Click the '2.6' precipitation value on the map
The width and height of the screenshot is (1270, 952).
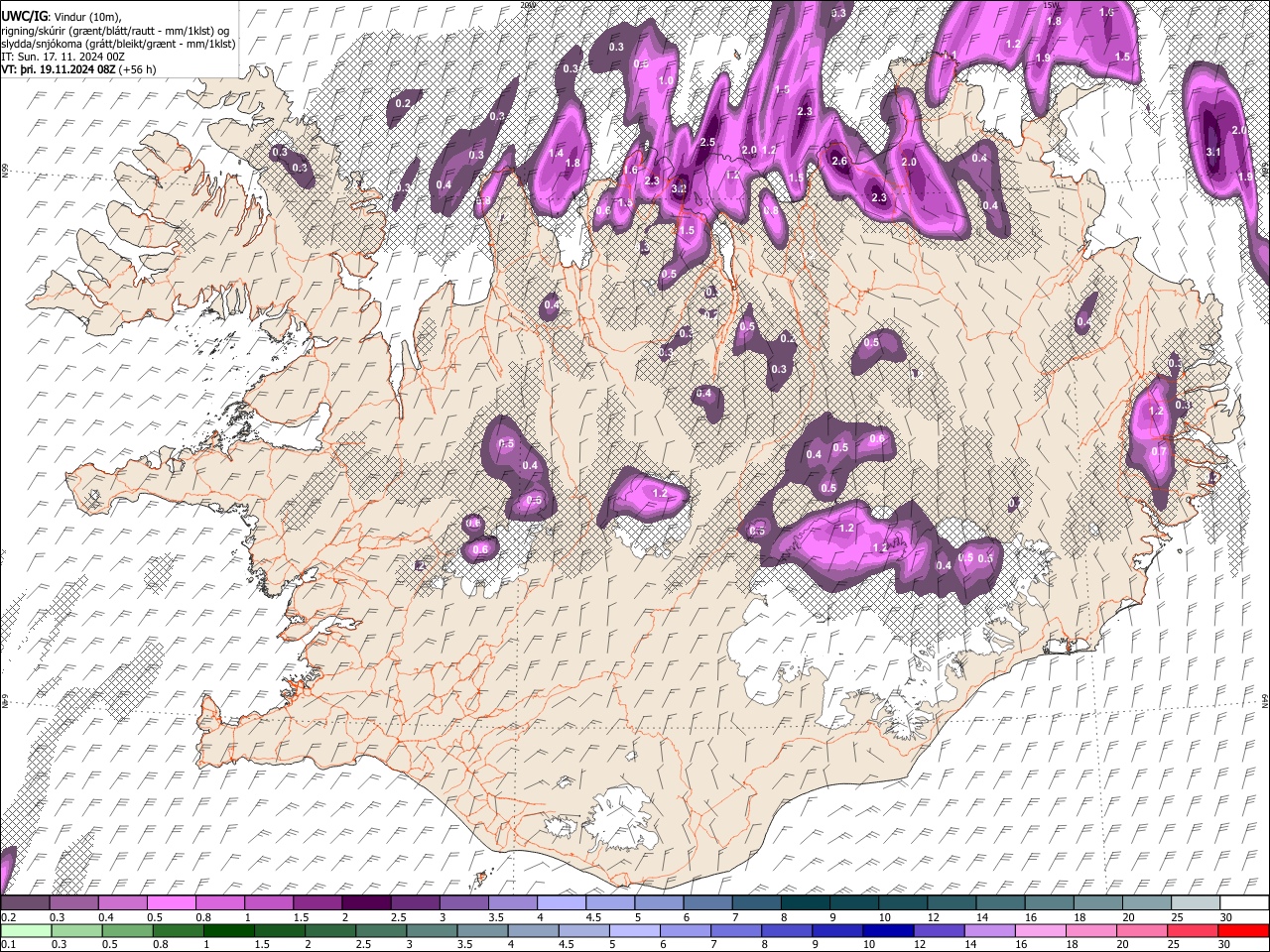point(838,162)
